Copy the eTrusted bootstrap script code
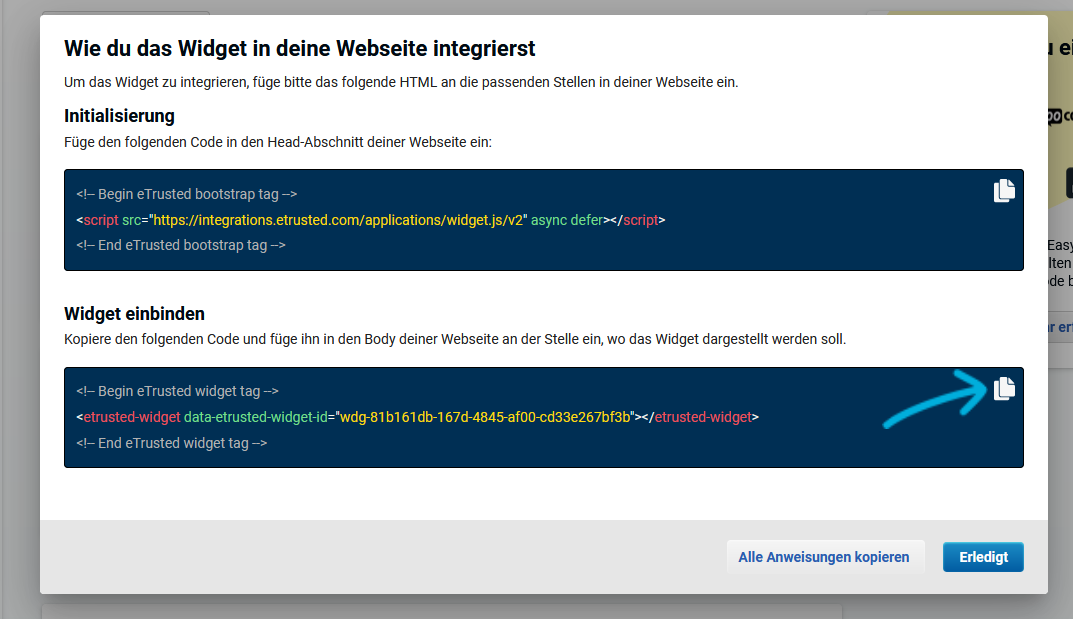Image resolution: width=1073 pixels, height=619 pixels. (x=1004, y=191)
